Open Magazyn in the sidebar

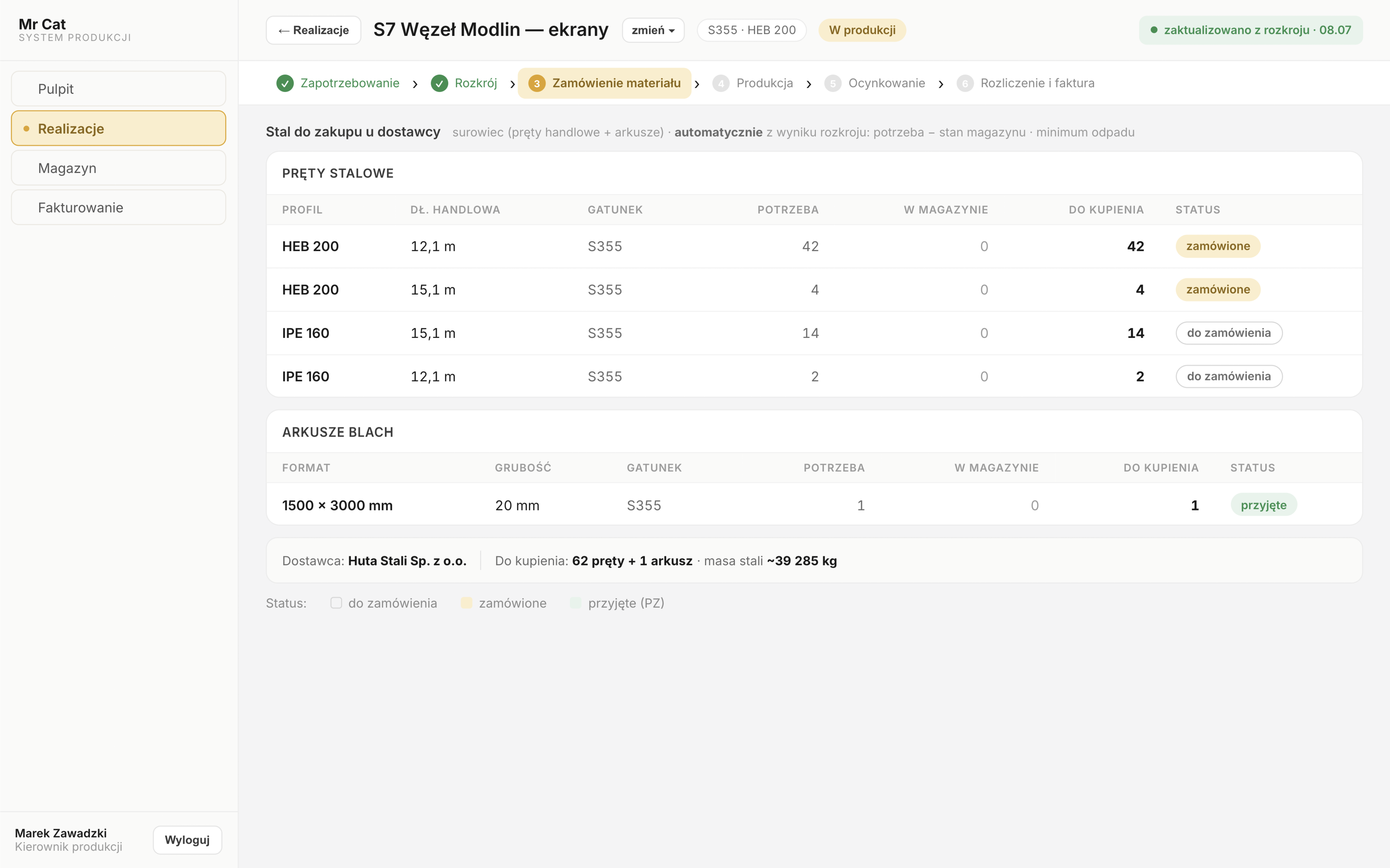[x=118, y=168]
